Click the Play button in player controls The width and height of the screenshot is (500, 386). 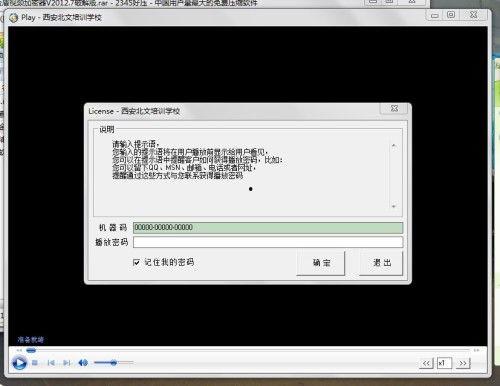(x=19, y=363)
